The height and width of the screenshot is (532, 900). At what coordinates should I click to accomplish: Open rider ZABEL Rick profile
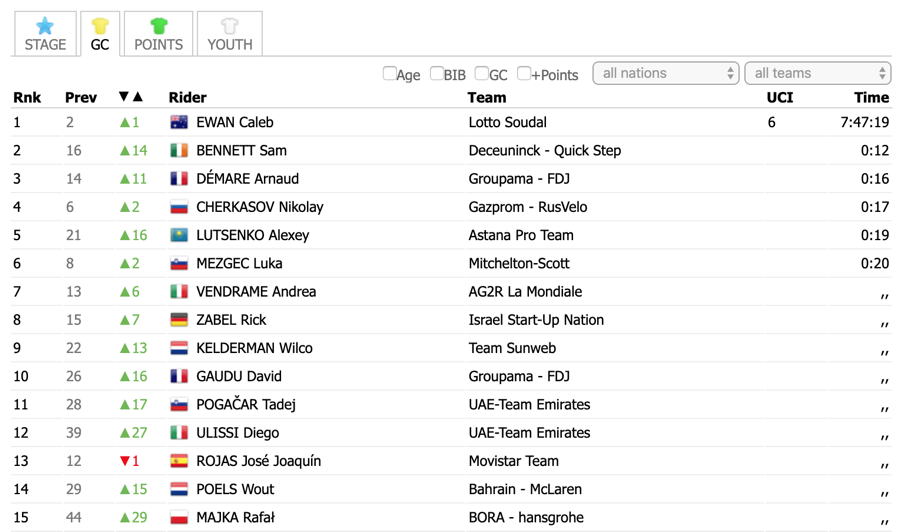(231, 320)
